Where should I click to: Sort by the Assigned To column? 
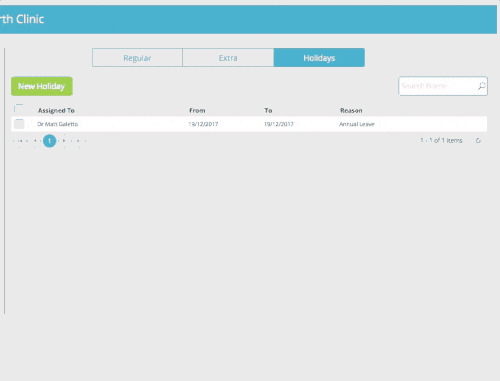pos(56,110)
